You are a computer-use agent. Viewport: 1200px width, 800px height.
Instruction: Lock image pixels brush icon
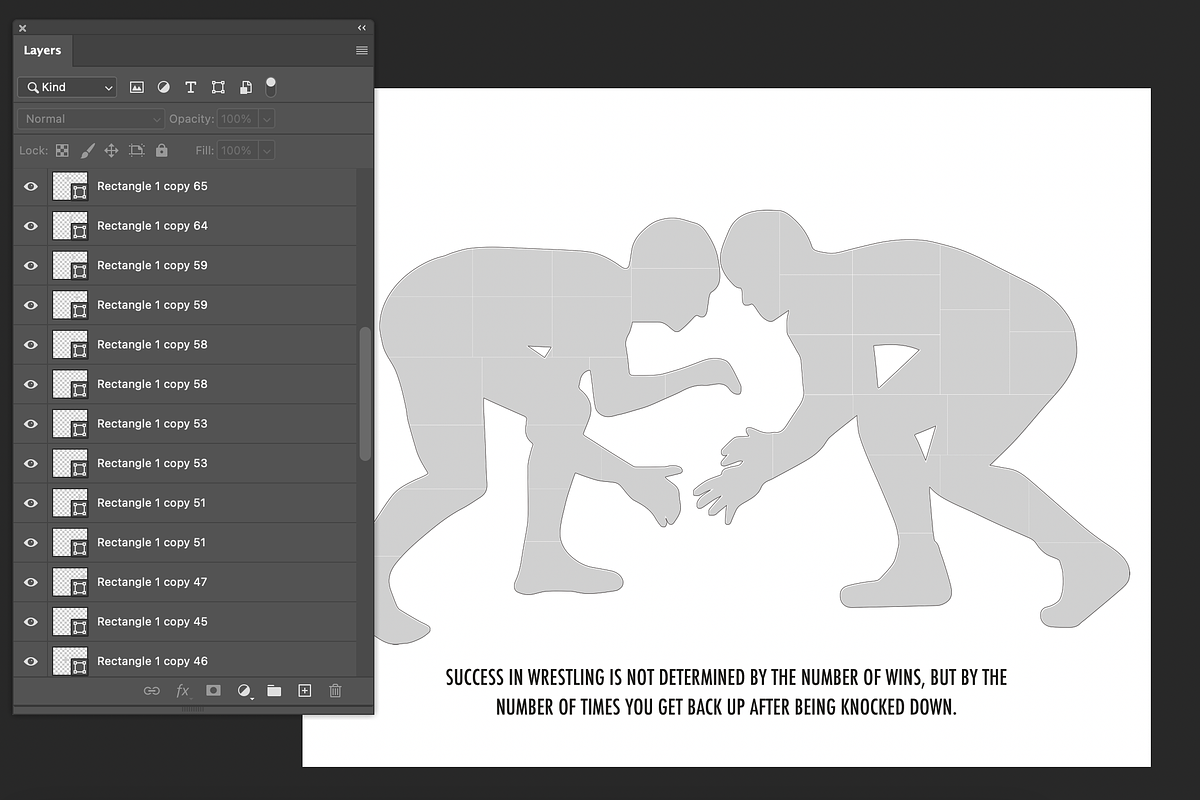click(87, 150)
